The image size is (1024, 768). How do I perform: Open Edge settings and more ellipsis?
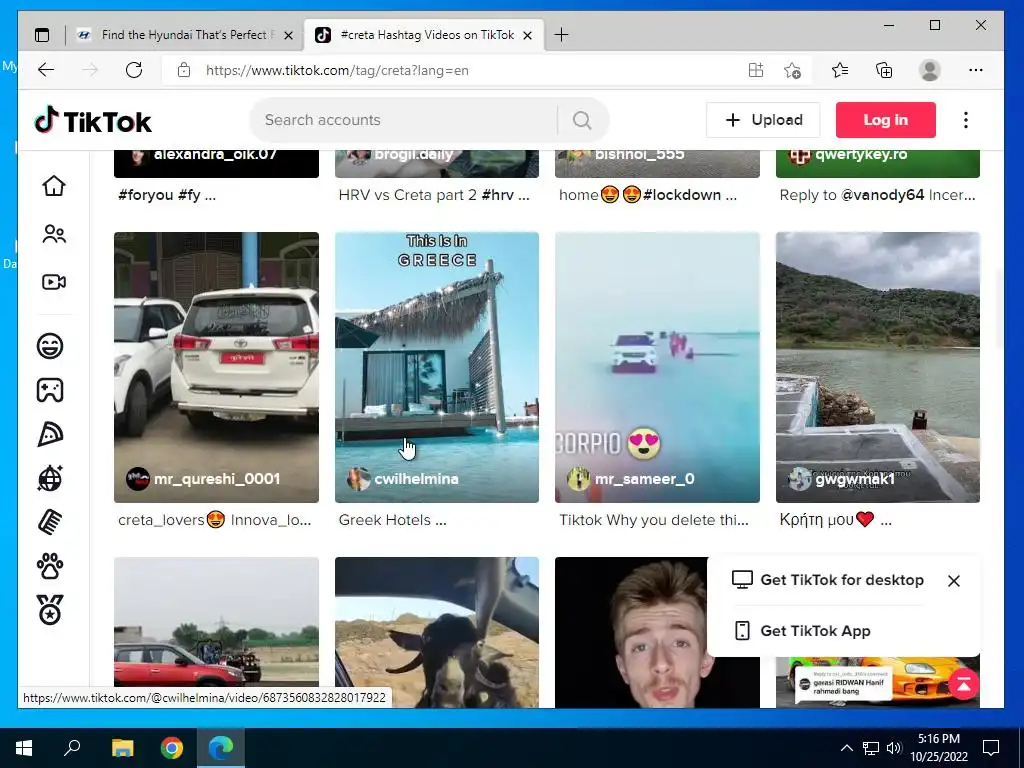click(x=976, y=70)
